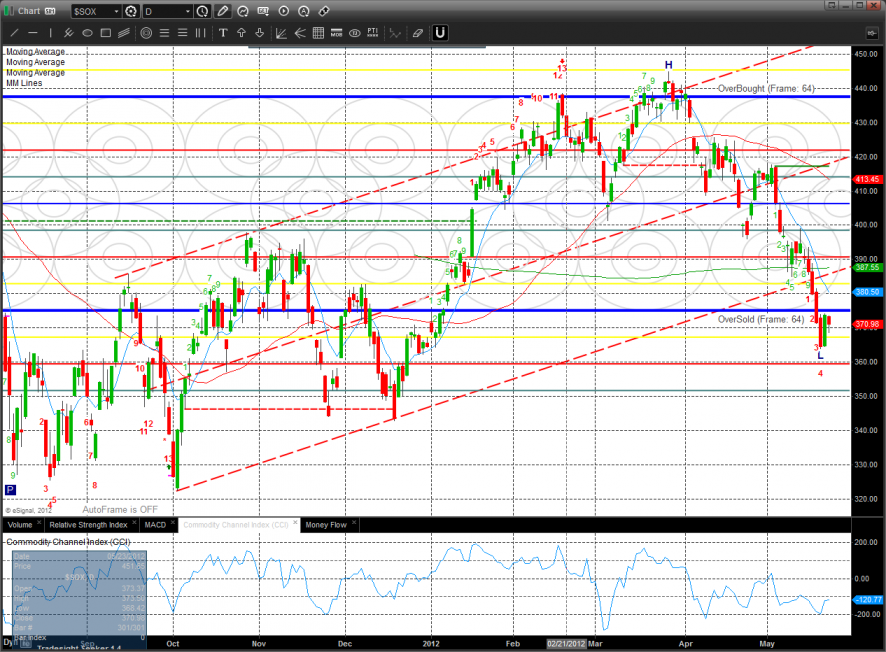Select the eraser tool
Screen dimensions: 886x652
tap(417, 33)
